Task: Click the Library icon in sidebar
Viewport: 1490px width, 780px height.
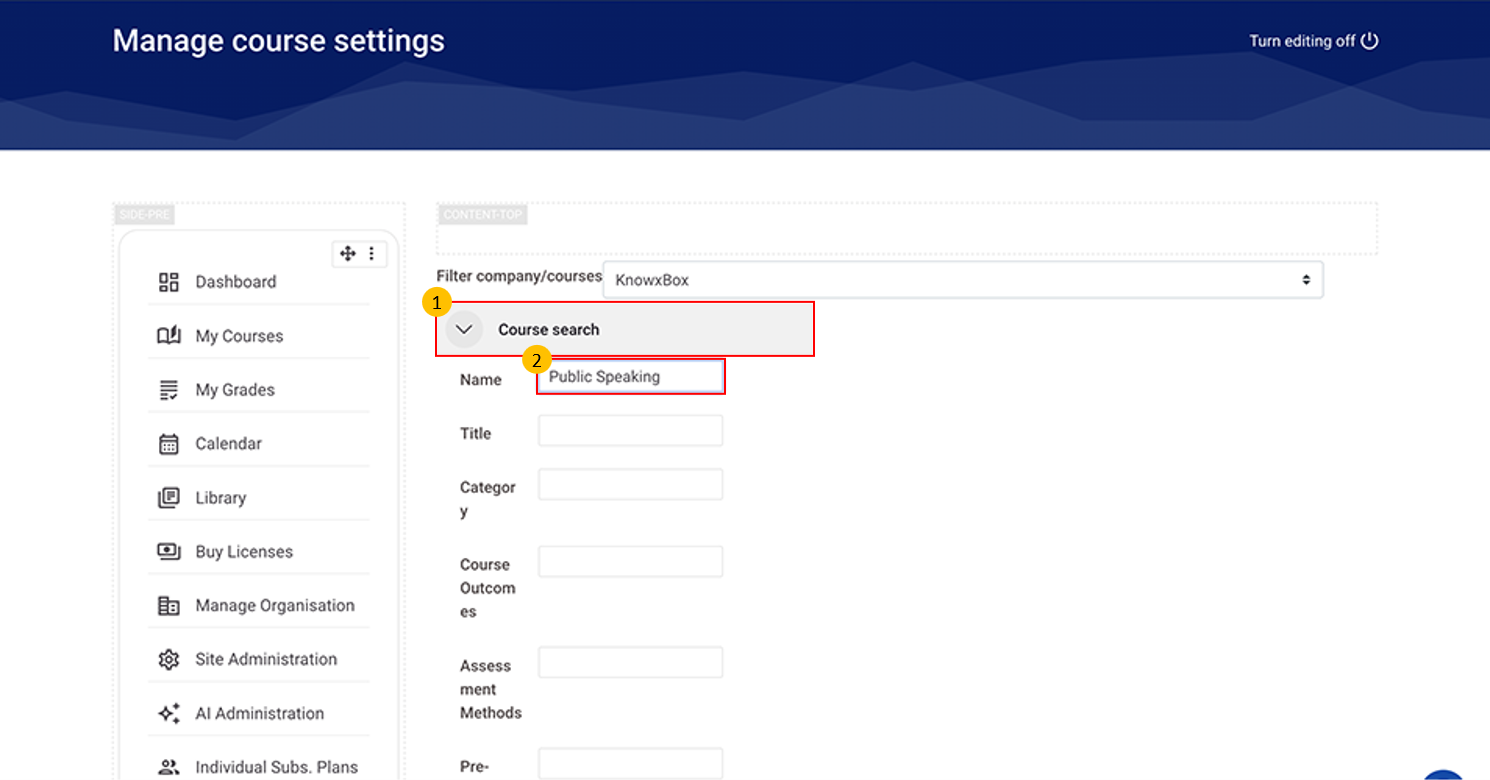Action: pos(169,497)
